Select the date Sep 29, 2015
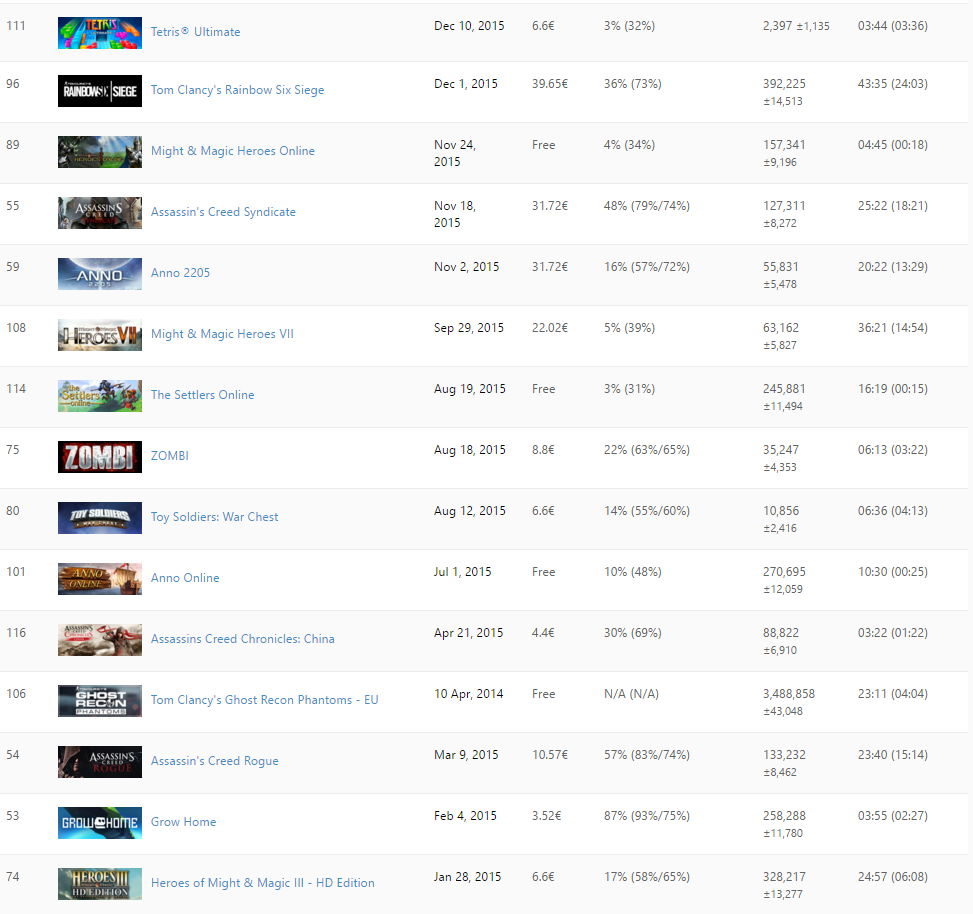The width and height of the screenshot is (973, 914). [469, 328]
